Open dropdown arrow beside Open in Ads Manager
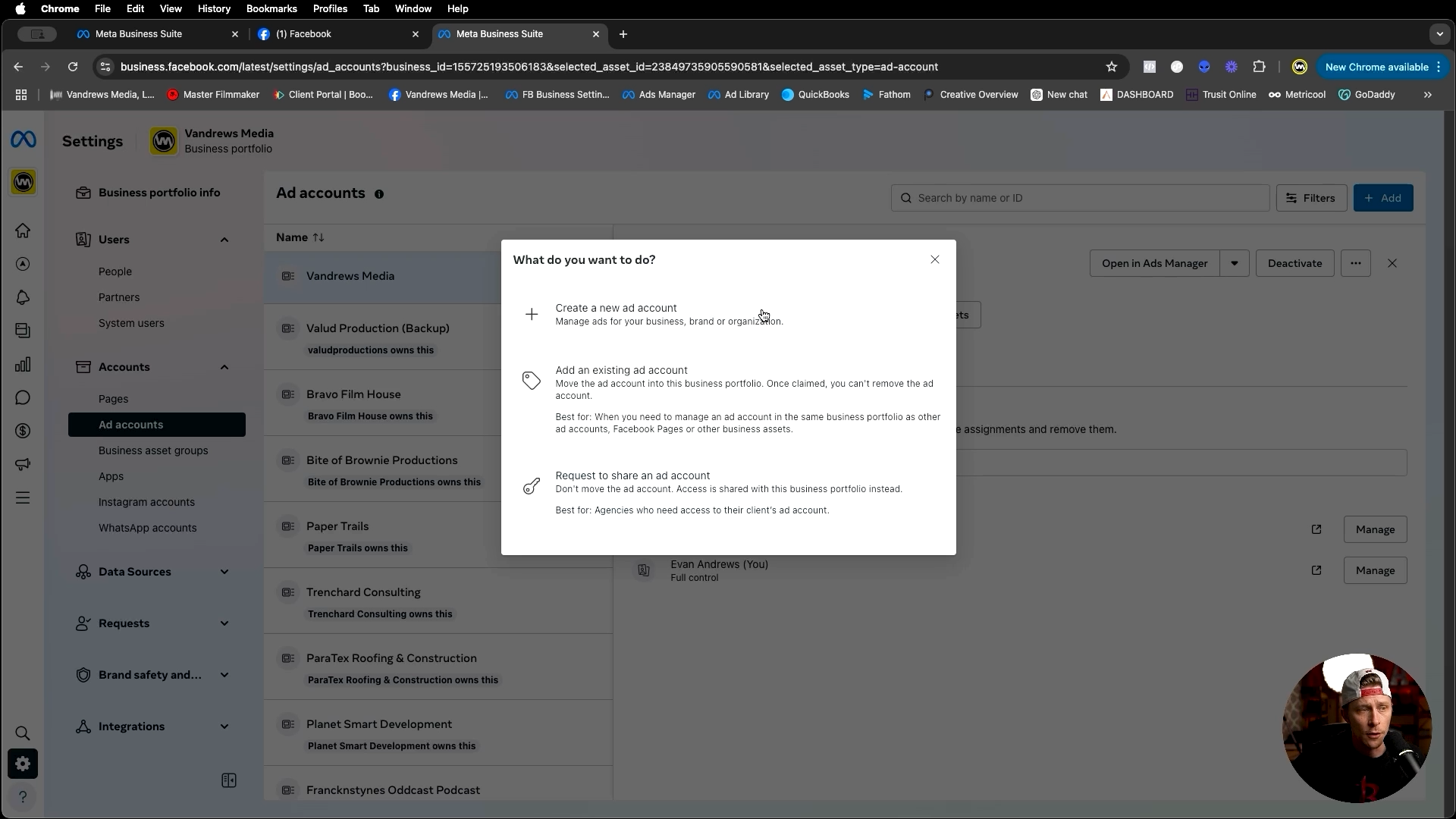This screenshot has height=819, width=1456. coord(1235,263)
